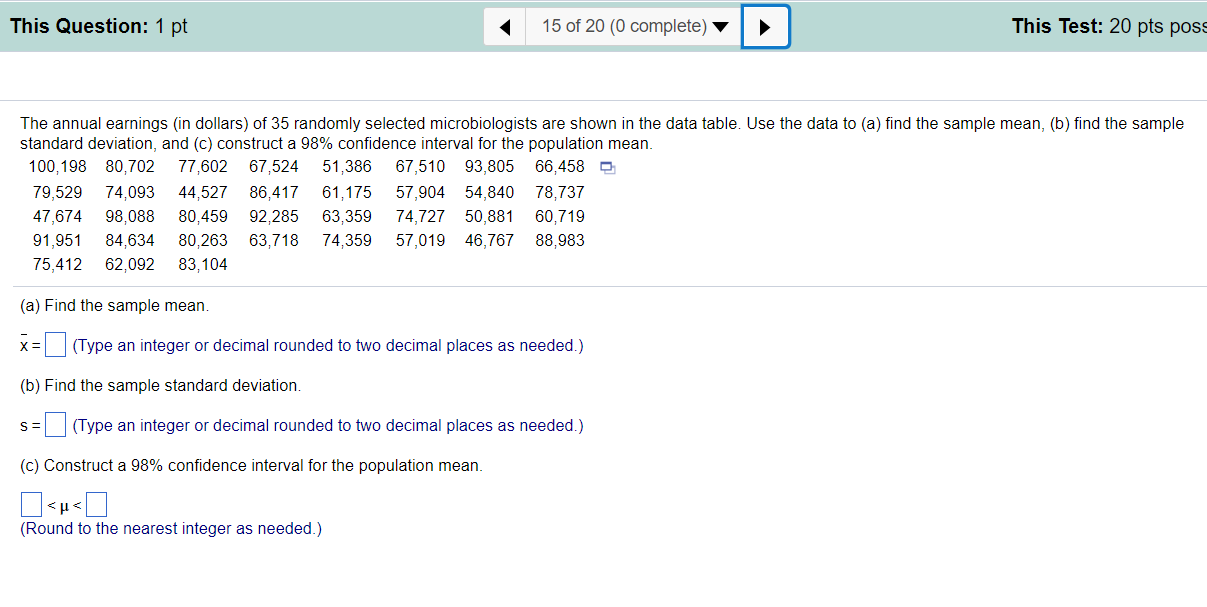Click the This Test: 20 pts label

[1108, 27]
